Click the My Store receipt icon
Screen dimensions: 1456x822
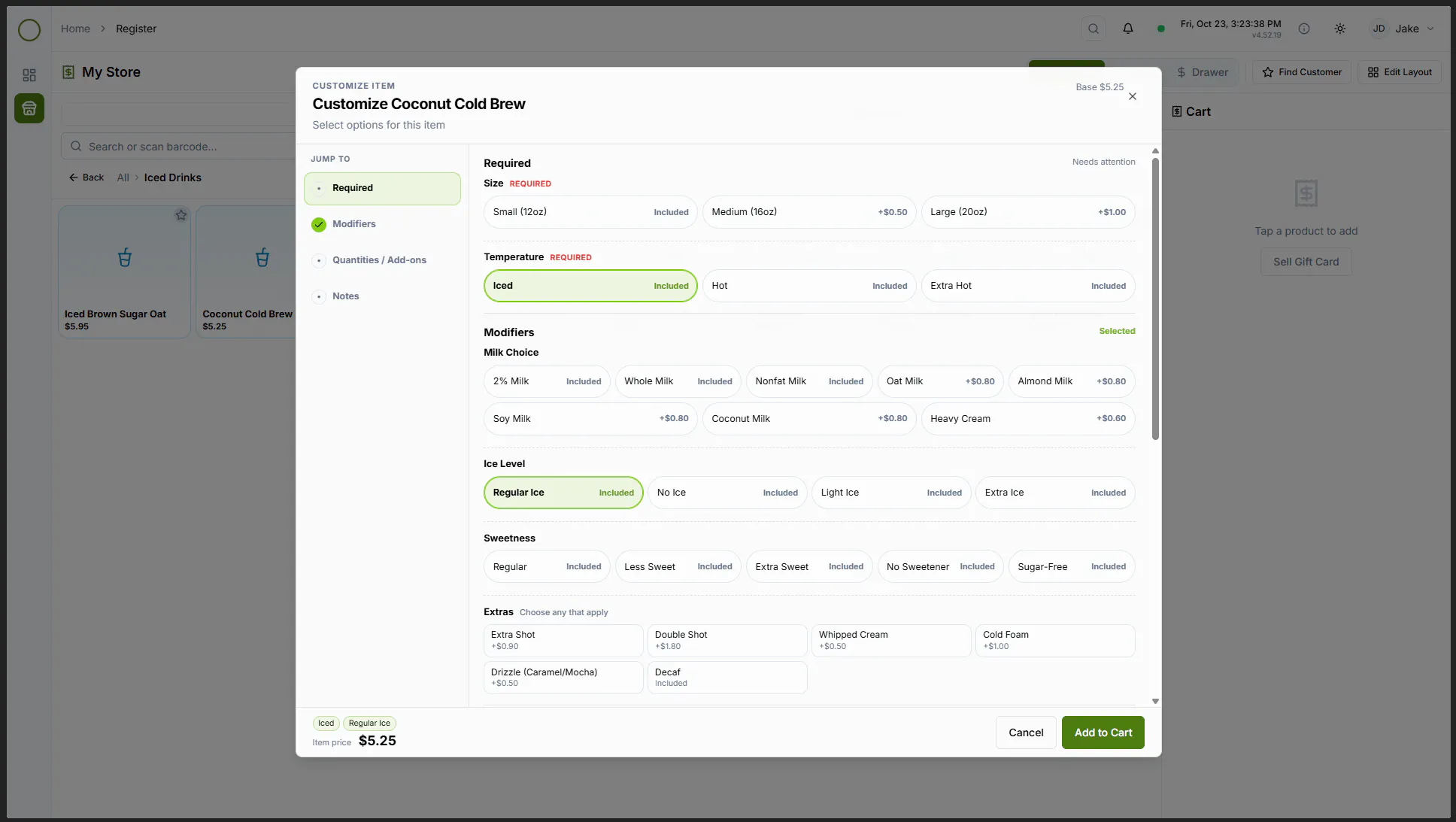(68, 72)
